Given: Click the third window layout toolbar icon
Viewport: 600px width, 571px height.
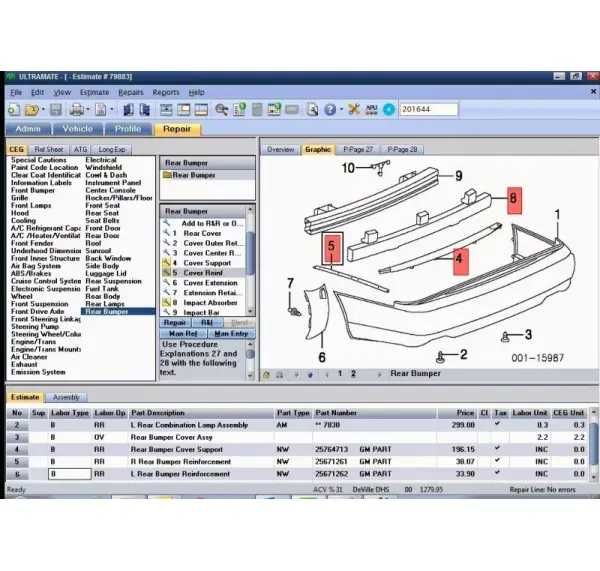Looking at the screenshot, I should pos(201,110).
